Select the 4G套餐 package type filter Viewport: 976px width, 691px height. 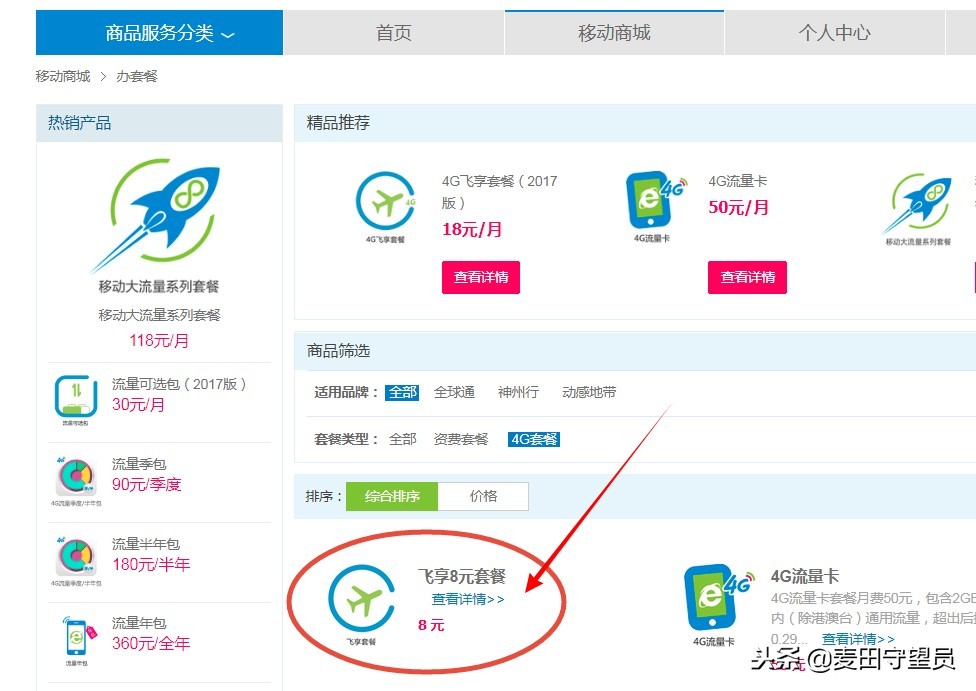point(533,439)
